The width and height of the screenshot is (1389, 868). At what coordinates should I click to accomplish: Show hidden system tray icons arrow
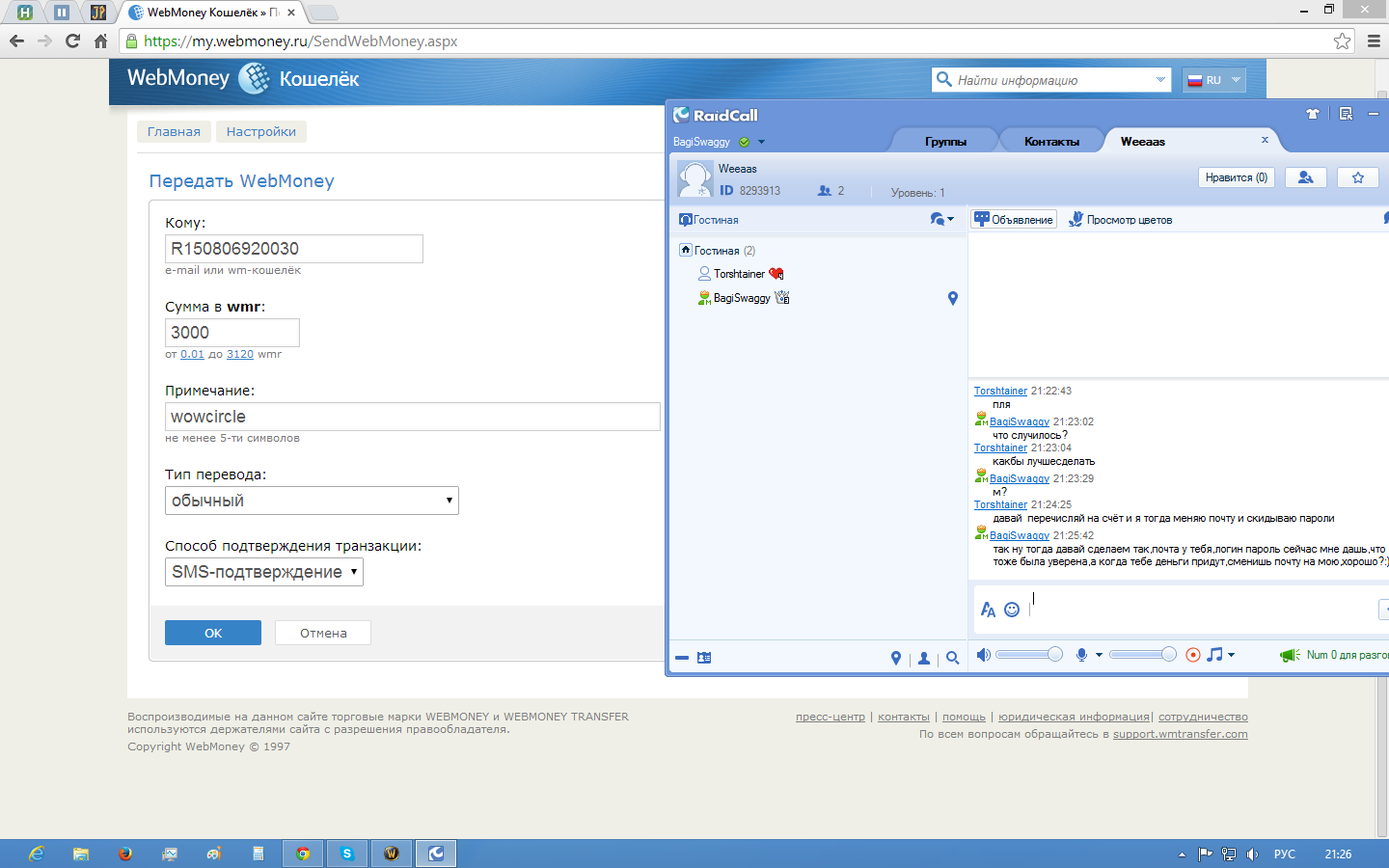click(x=1182, y=854)
